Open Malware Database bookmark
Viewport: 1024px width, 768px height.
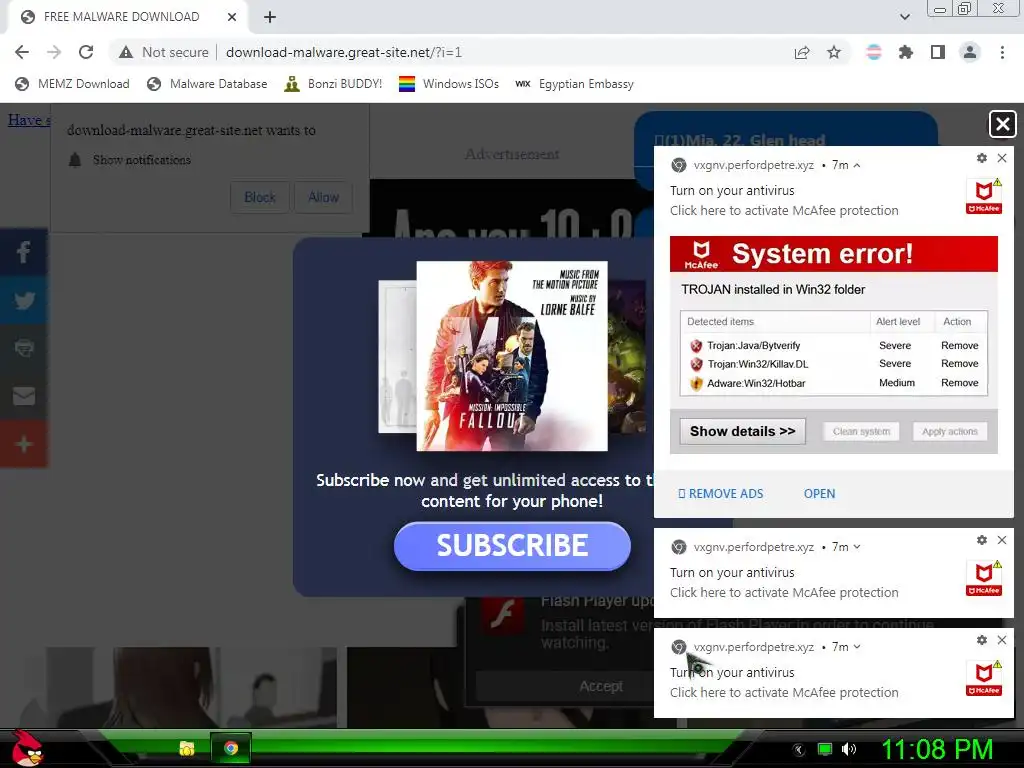(x=207, y=84)
